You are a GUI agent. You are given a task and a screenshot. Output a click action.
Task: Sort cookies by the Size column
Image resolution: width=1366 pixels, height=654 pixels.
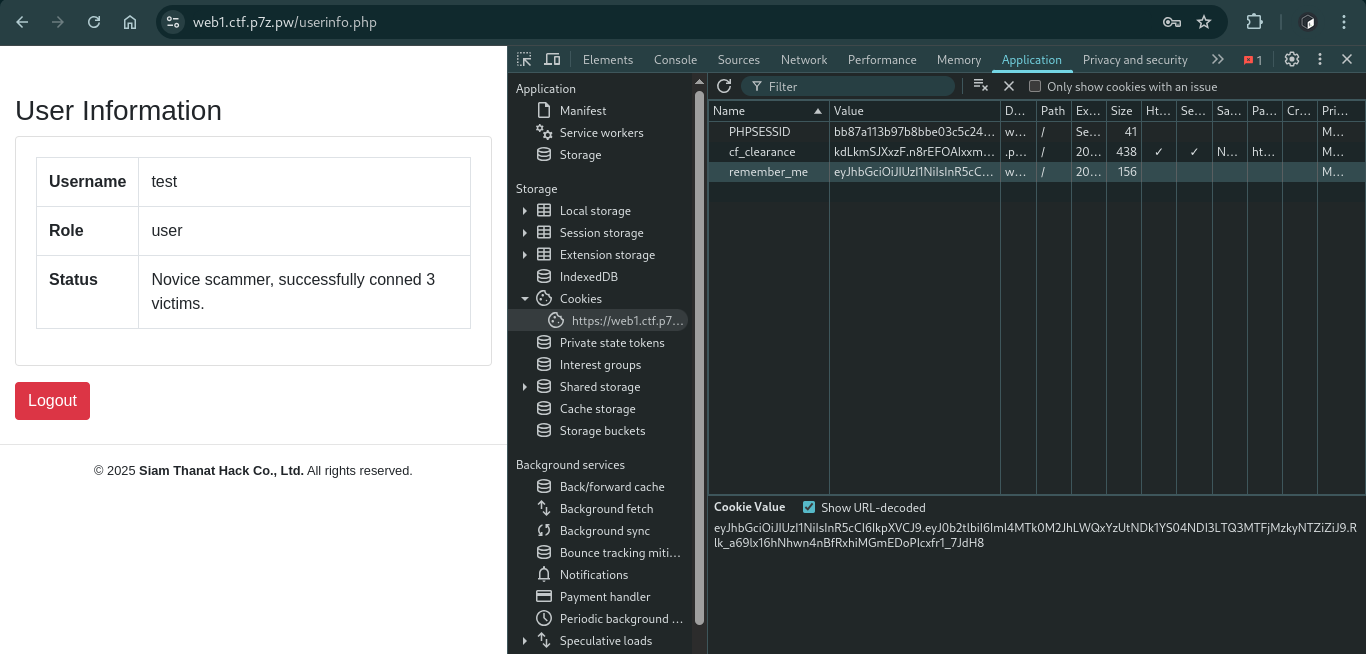click(x=1124, y=111)
